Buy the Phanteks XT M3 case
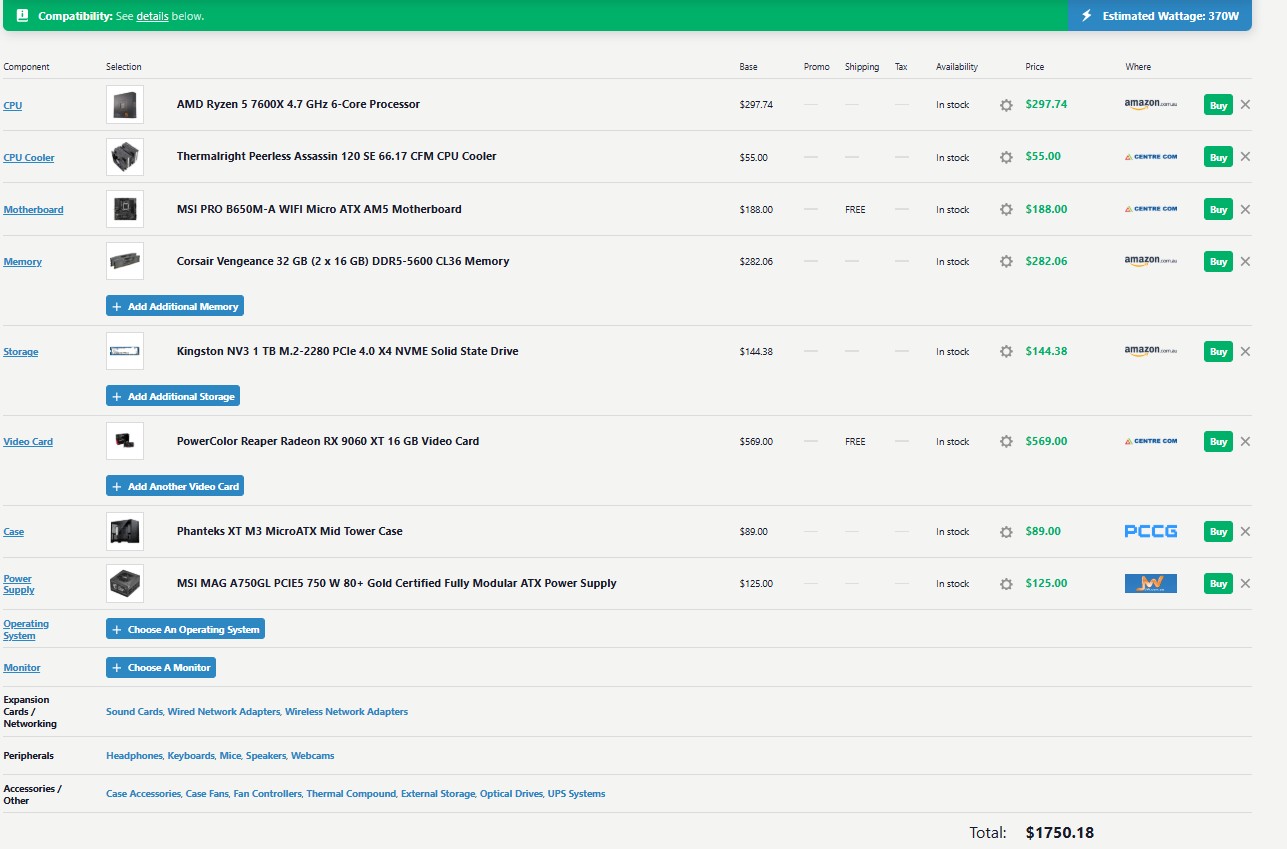 coord(1218,531)
